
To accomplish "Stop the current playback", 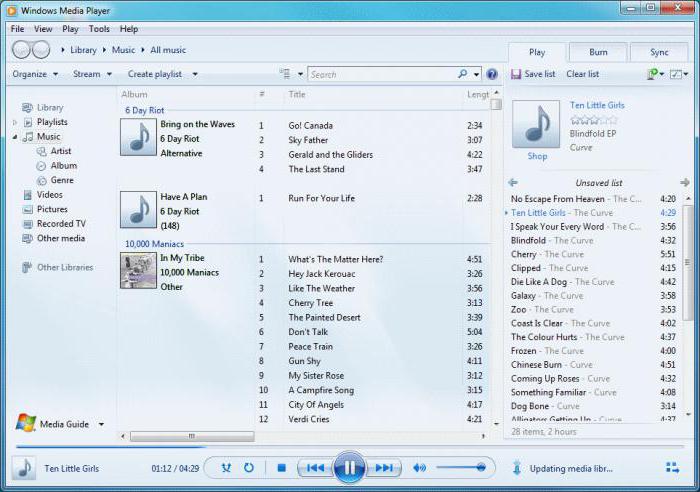I will (281, 467).
